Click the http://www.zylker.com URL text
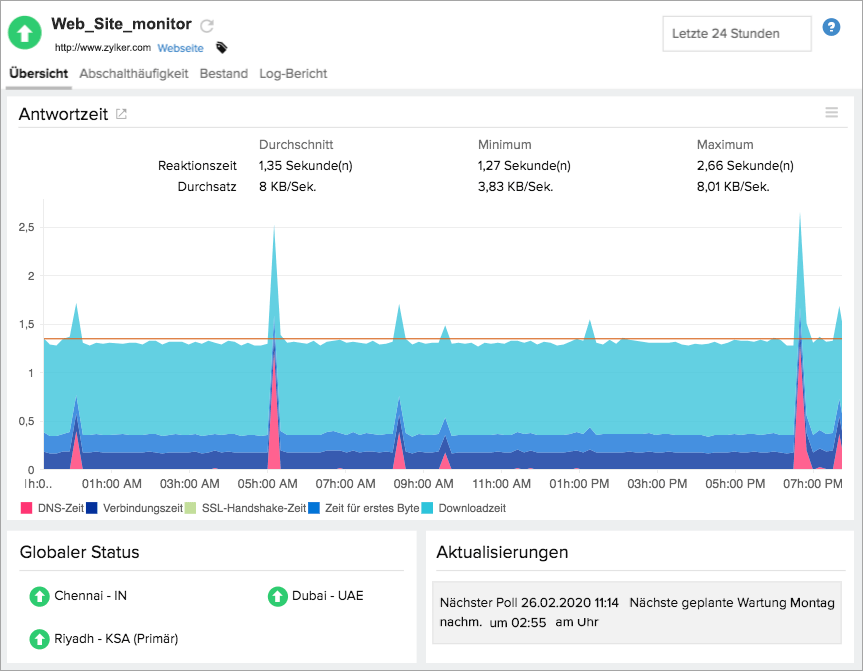Image resolution: width=863 pixels, height=671 pixels. tap(102, 48)
